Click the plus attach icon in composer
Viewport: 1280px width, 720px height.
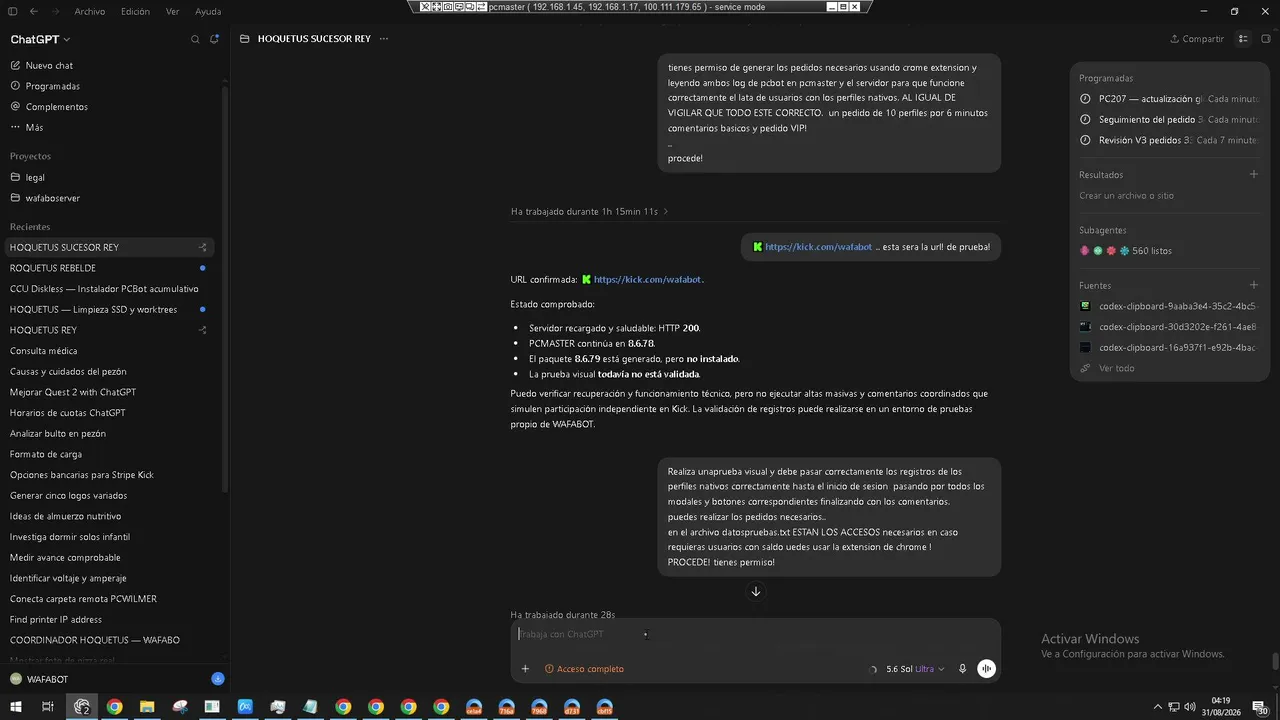click(x=525, y=669)
